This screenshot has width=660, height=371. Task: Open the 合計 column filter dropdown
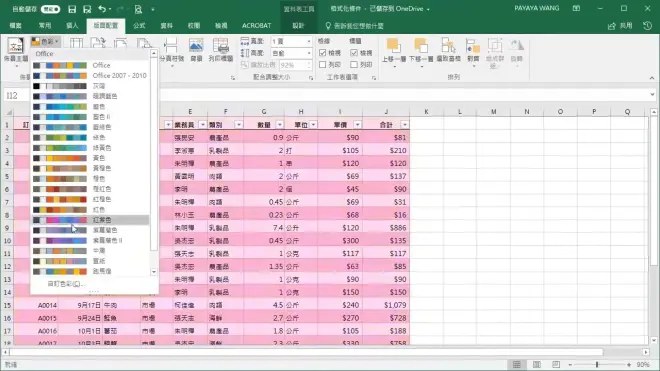point(405,125)
